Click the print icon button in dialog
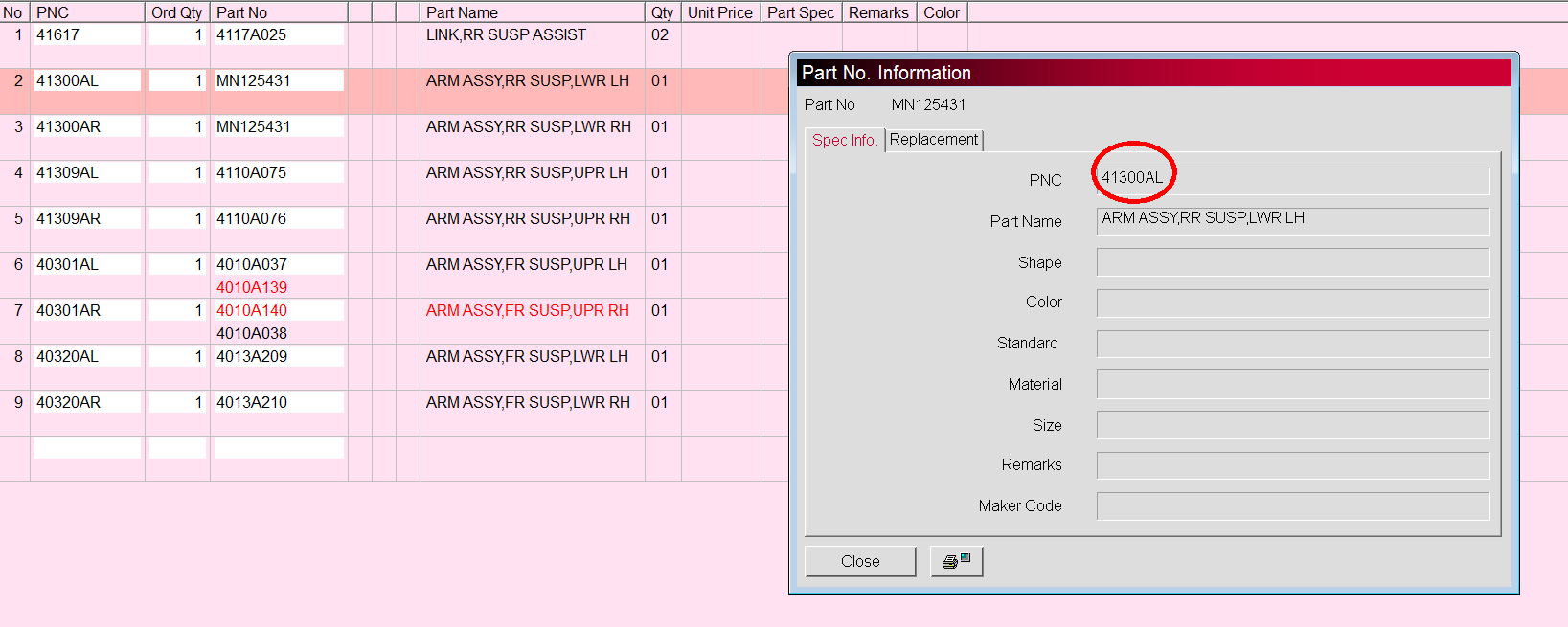Screen dimensions: 1568x627 pos(956,561)
